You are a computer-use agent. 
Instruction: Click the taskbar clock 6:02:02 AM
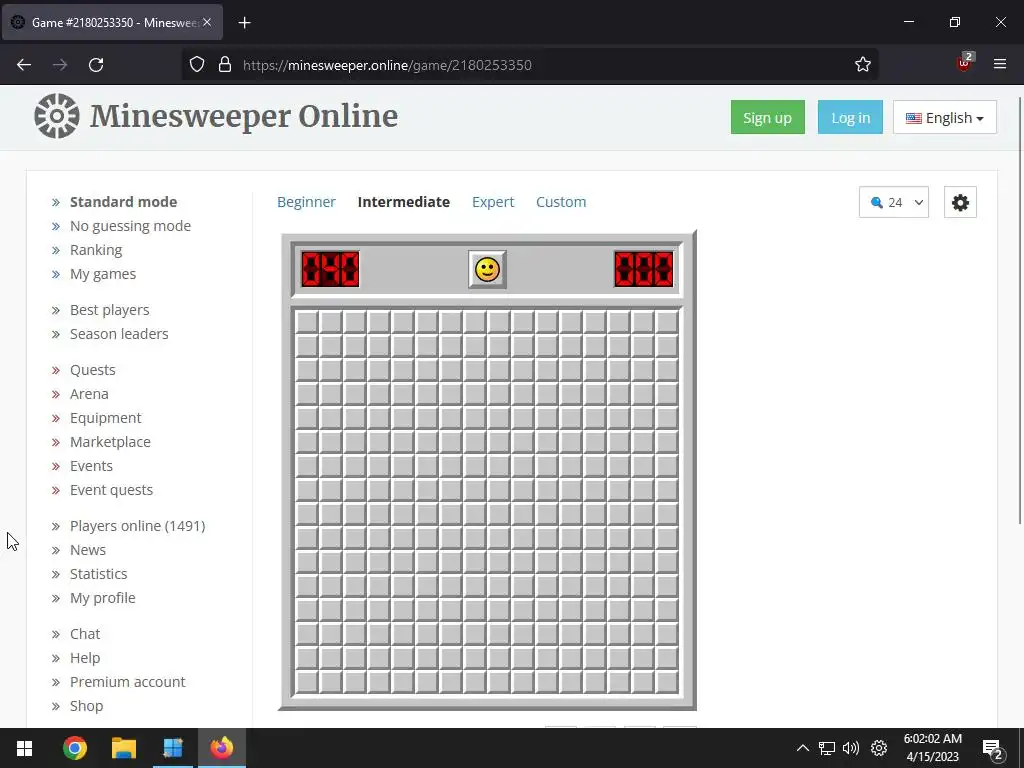(x=933, y=739)
